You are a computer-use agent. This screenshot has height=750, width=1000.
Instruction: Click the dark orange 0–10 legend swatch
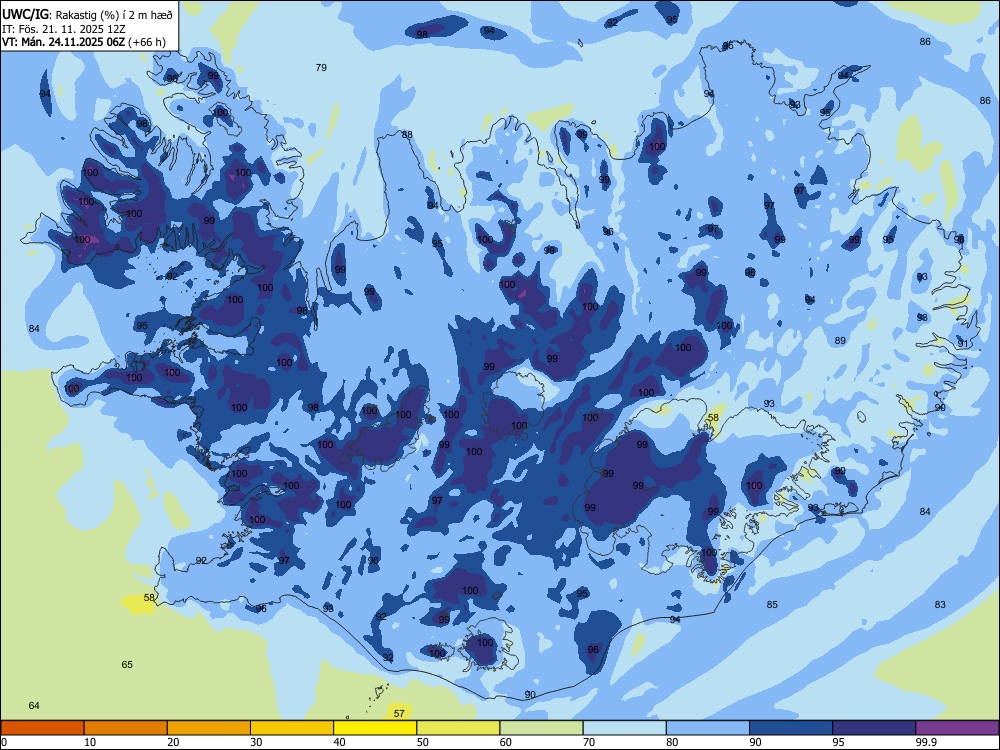pyautogui.click(x=42, y=728)
